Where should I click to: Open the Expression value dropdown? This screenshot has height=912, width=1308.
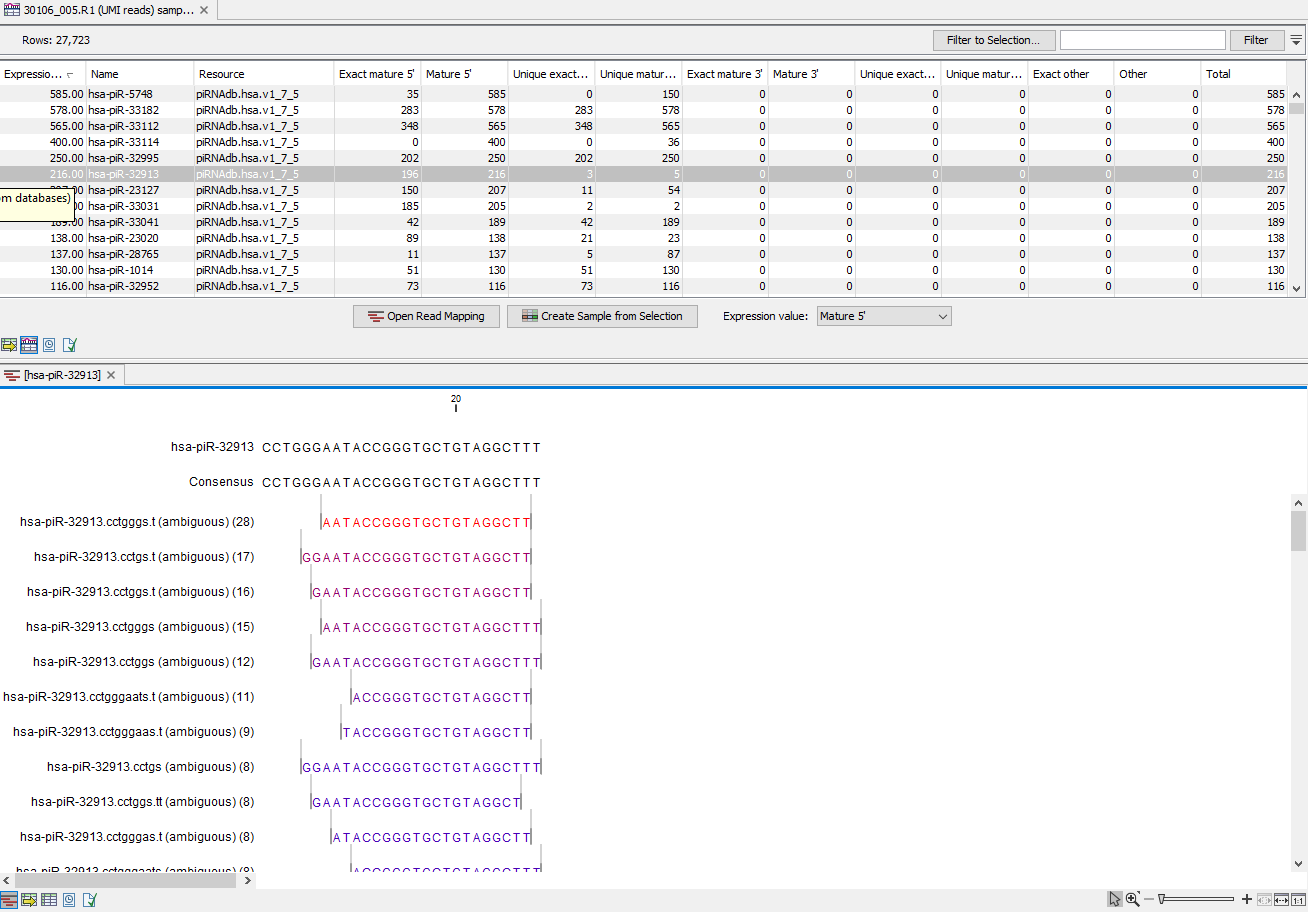click(x=884, y=316)
